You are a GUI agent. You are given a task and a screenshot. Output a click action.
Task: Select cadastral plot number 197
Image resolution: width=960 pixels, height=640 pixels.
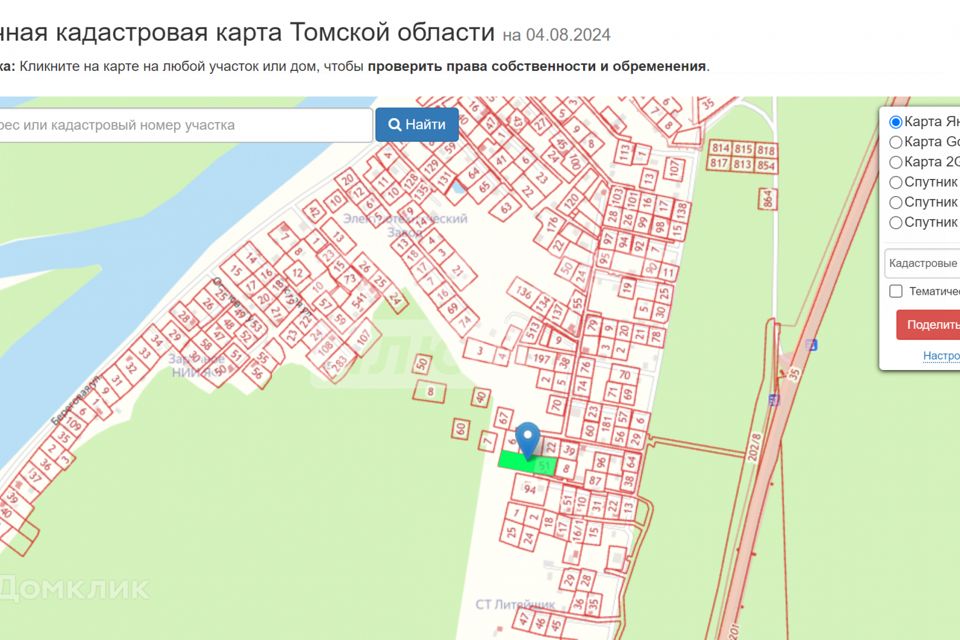542,359
